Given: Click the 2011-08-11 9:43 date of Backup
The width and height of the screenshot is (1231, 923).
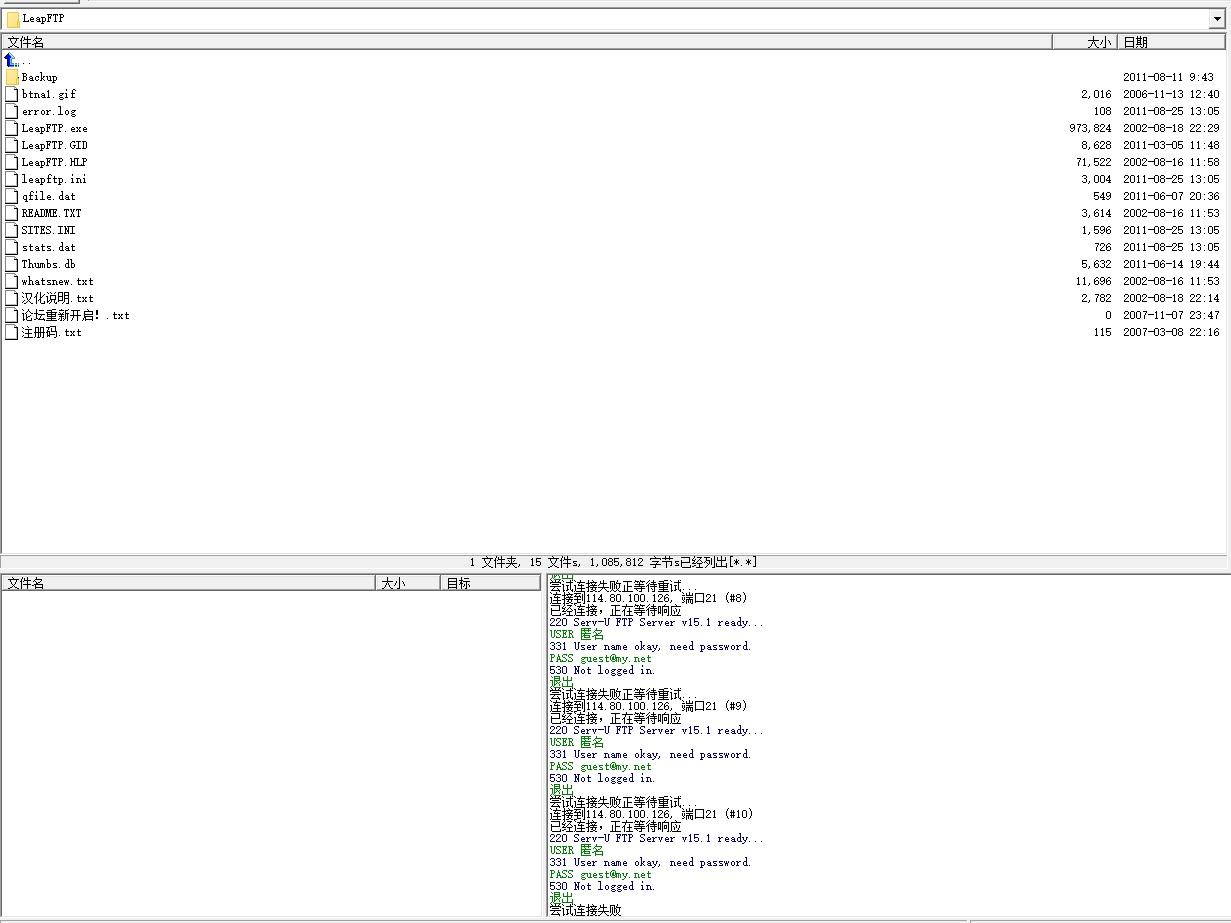Looking at the screenshot, I should pos(1168,77).
